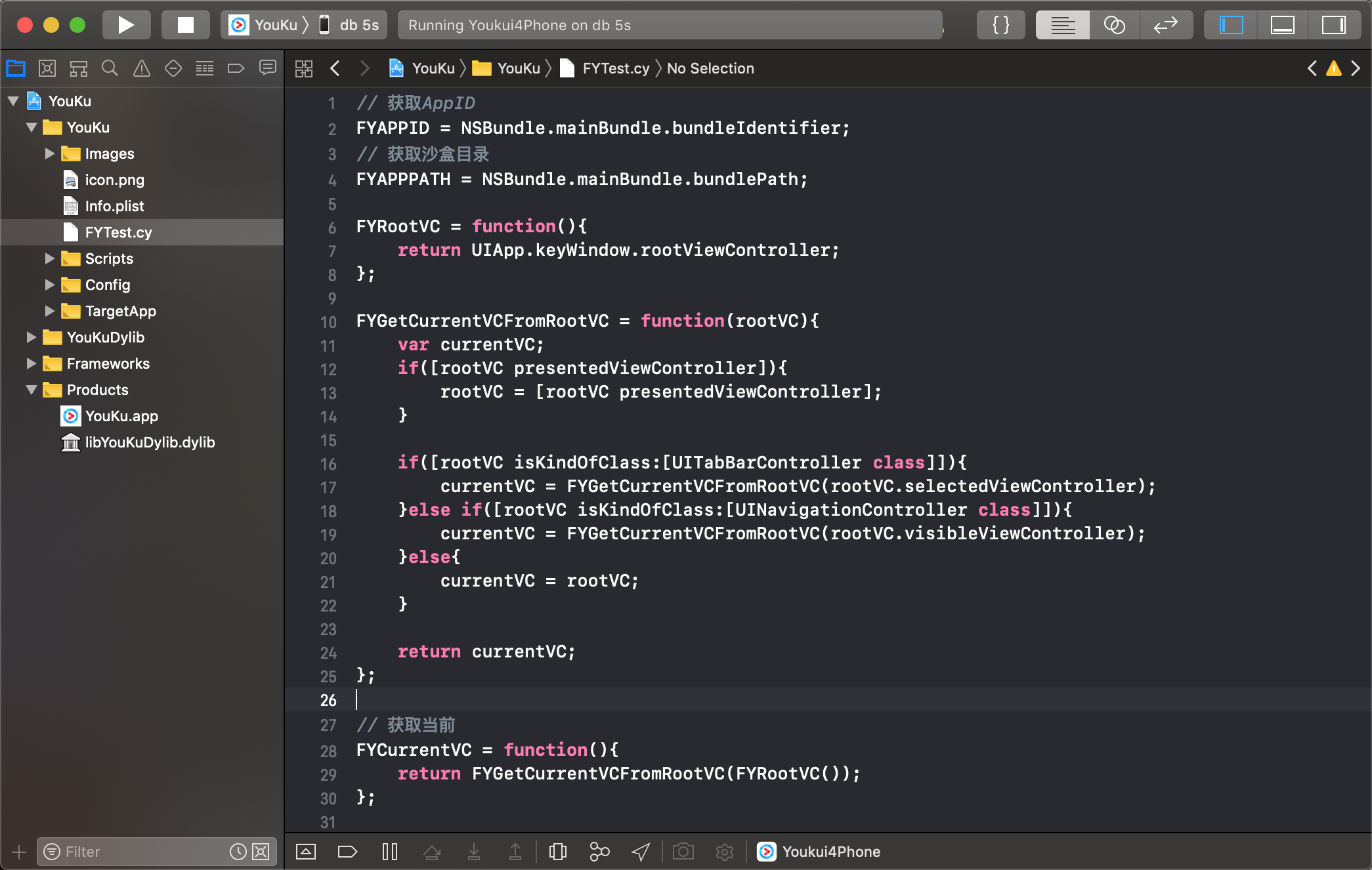
Task: Open Info.plist in navigator
Action: 114,206
